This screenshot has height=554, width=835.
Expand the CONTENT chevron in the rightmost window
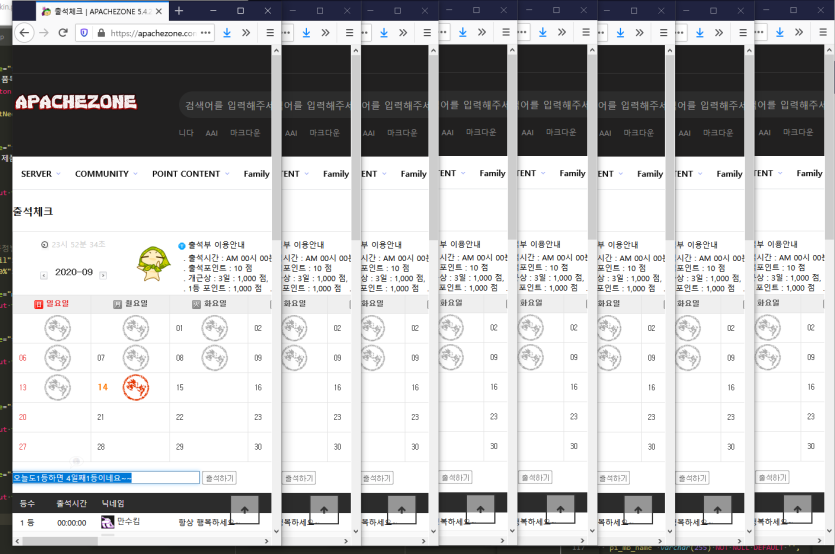[x=780, y=173]
